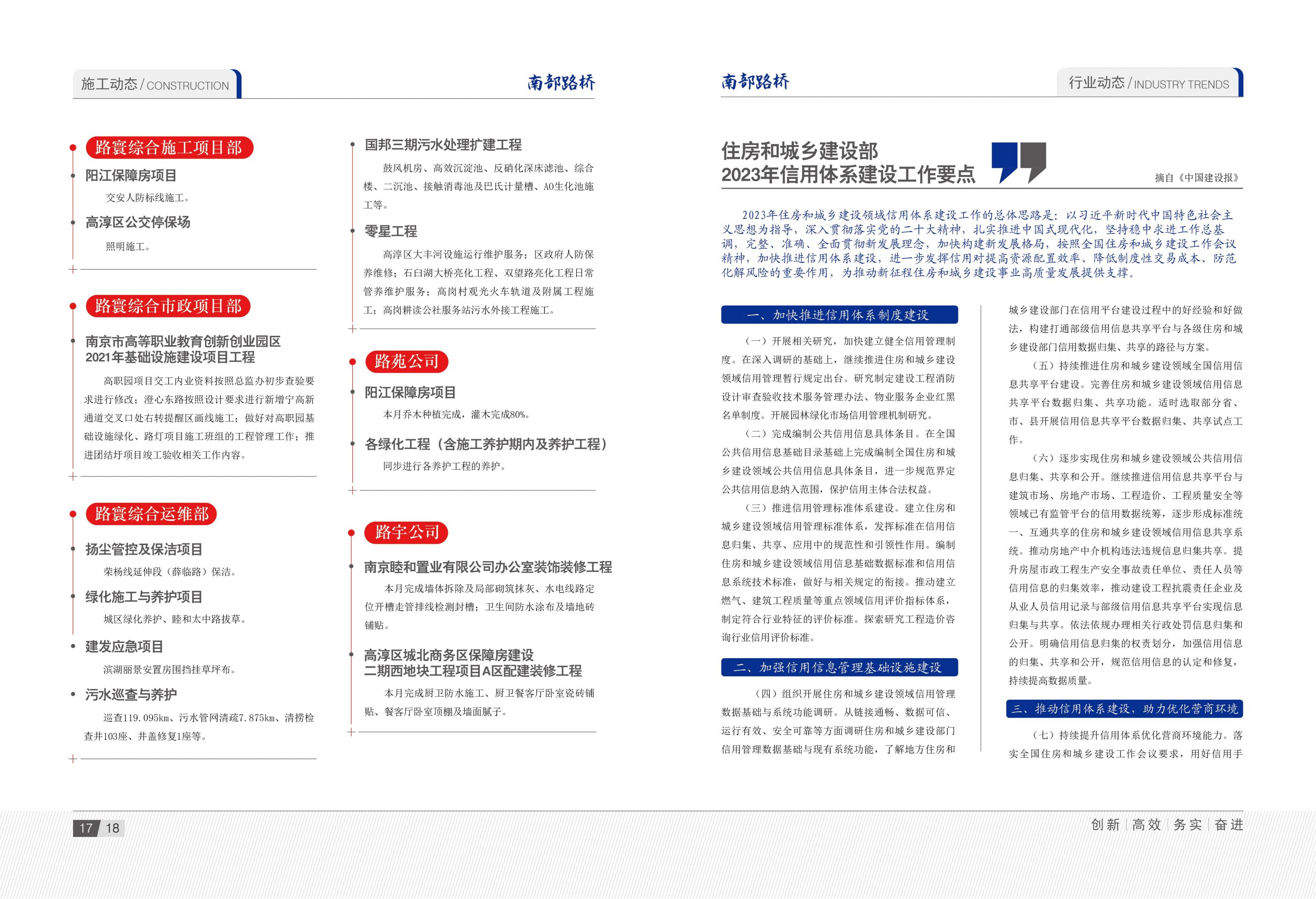Select the 路寰综合市政项目部 red label
1316x899 pixels.
point(168,306)
